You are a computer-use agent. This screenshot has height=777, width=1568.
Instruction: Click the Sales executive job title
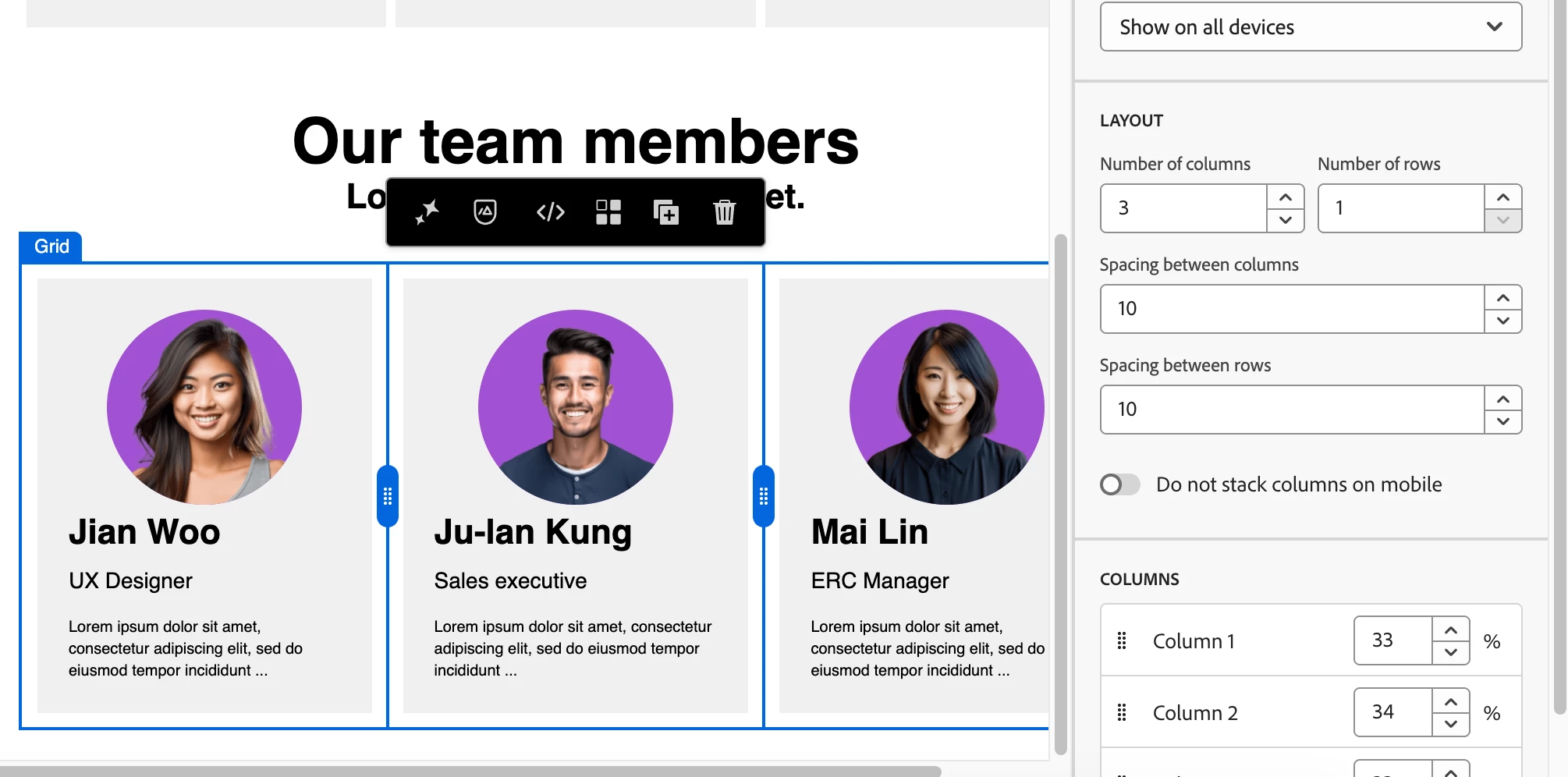(510, 581)
